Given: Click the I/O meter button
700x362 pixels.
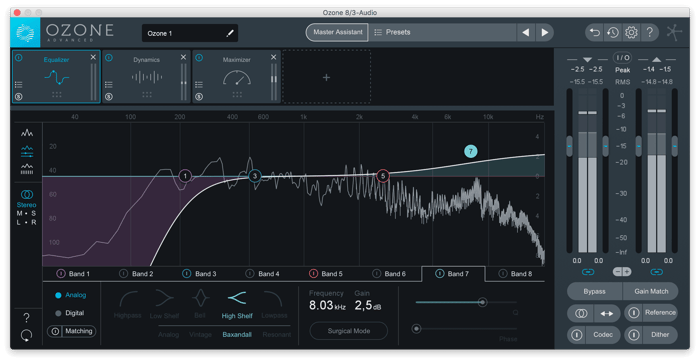Looking at the screenshot, I should [622, 58].
